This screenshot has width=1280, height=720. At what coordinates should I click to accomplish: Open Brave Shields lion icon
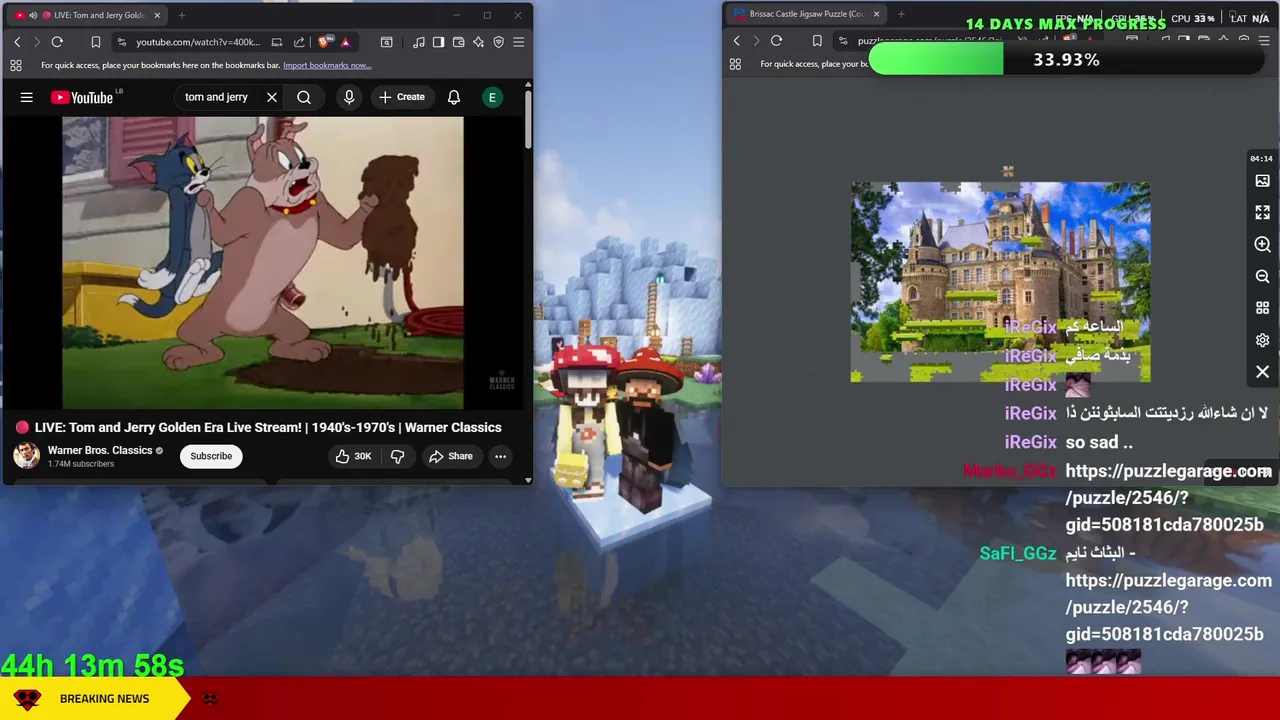[324, 42]
